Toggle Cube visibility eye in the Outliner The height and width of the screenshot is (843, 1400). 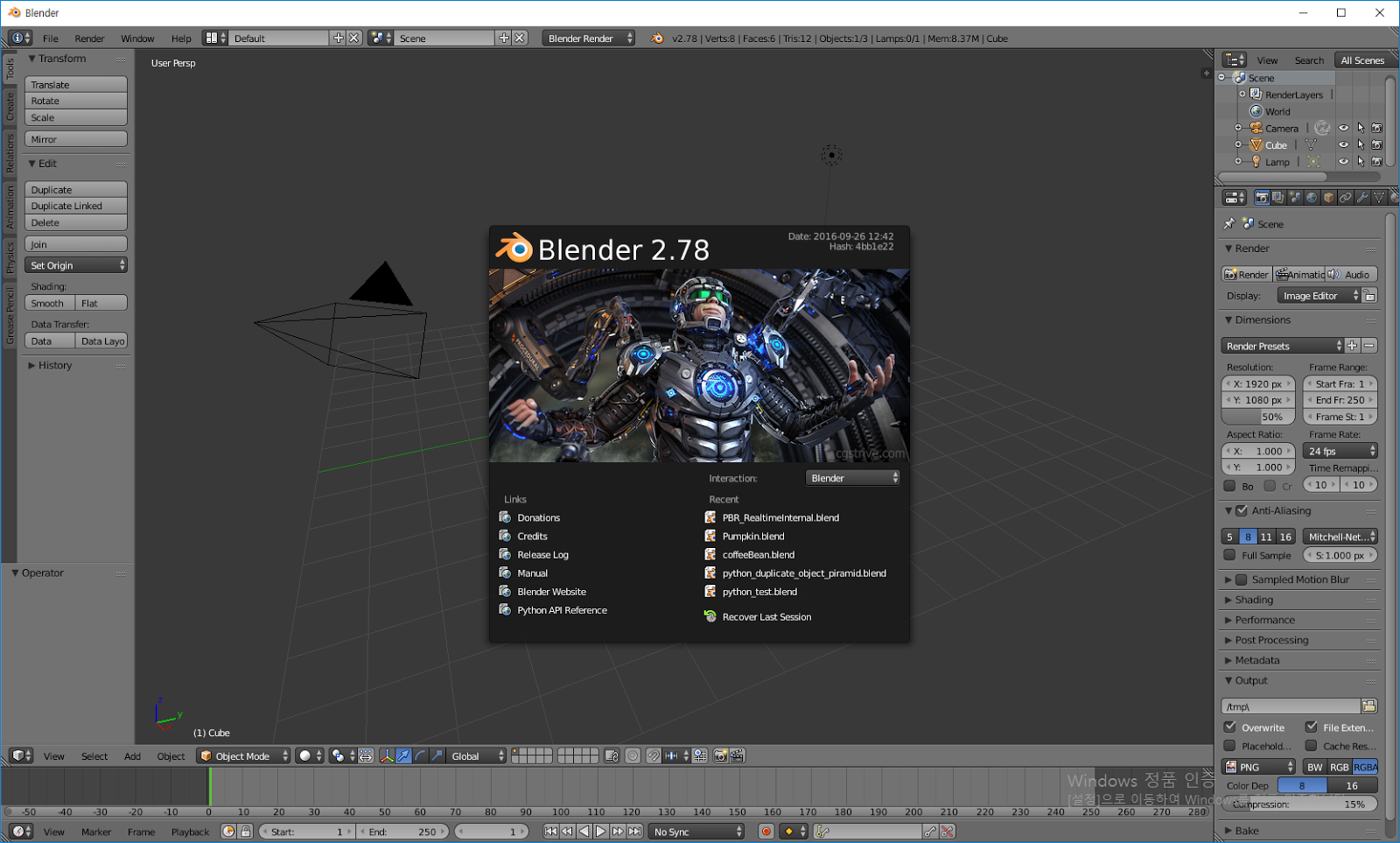(1344, 144)
